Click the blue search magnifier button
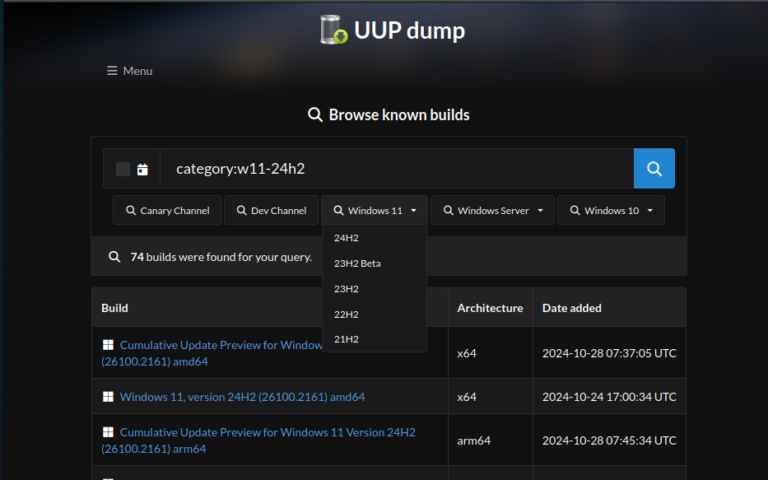The width and height of the screenshot is (768, 480). click(x=654, y=169)
